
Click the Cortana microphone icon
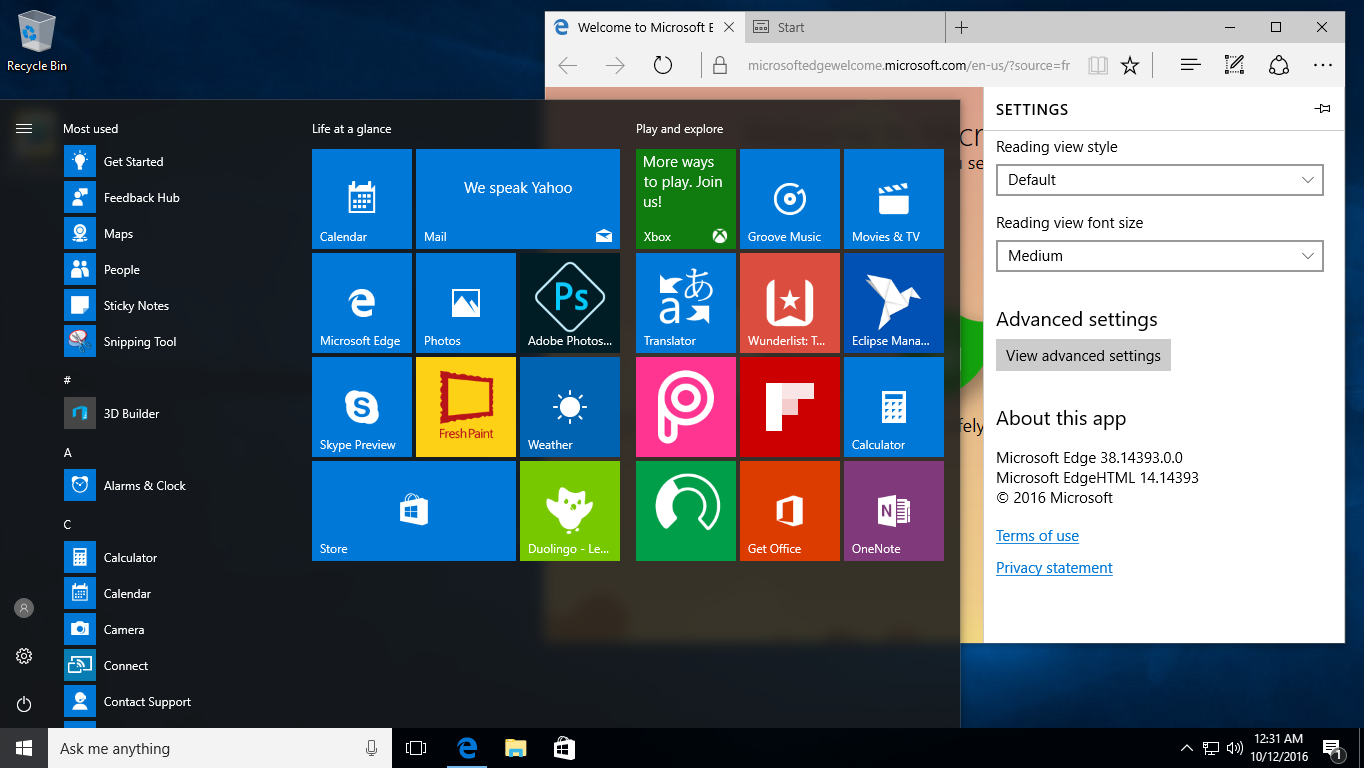372,748
